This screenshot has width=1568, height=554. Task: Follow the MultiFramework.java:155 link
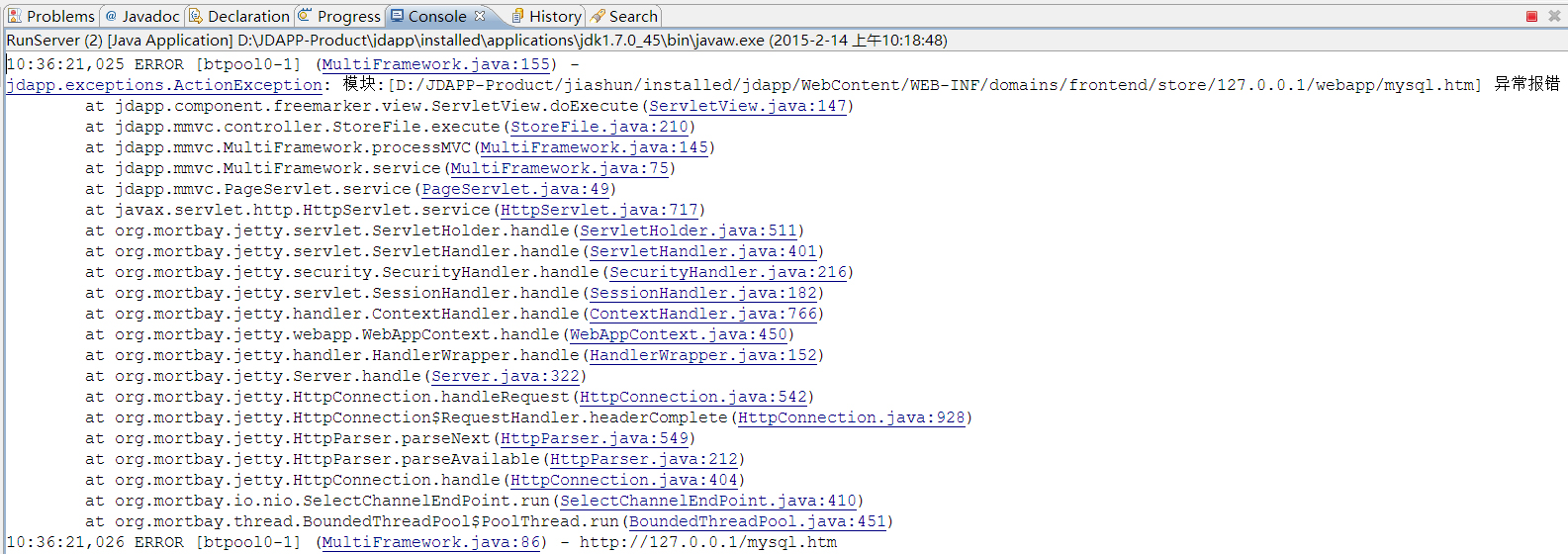coord(436,64)
